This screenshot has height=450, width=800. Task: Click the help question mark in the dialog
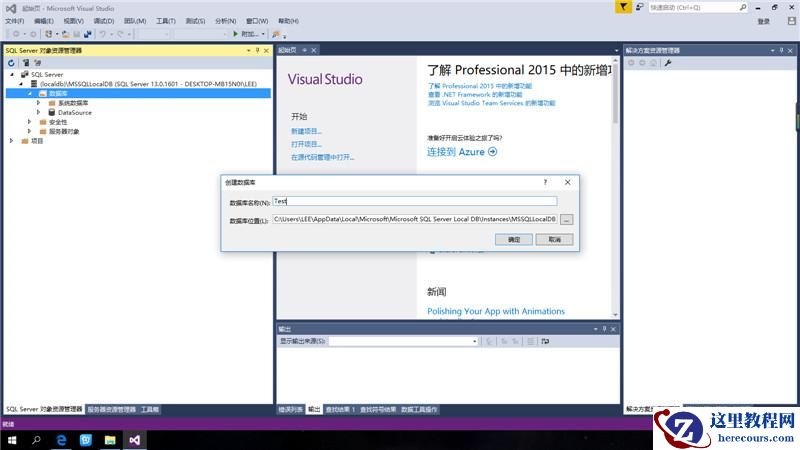pos(545,182)
